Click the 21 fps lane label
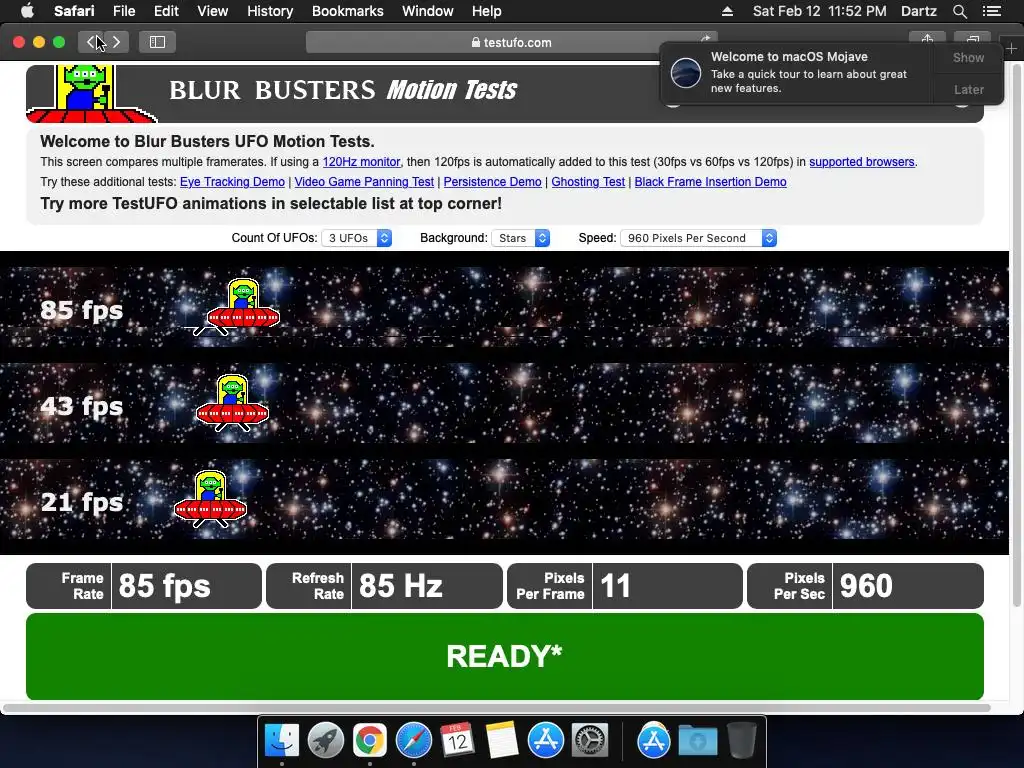 point(82,502)
